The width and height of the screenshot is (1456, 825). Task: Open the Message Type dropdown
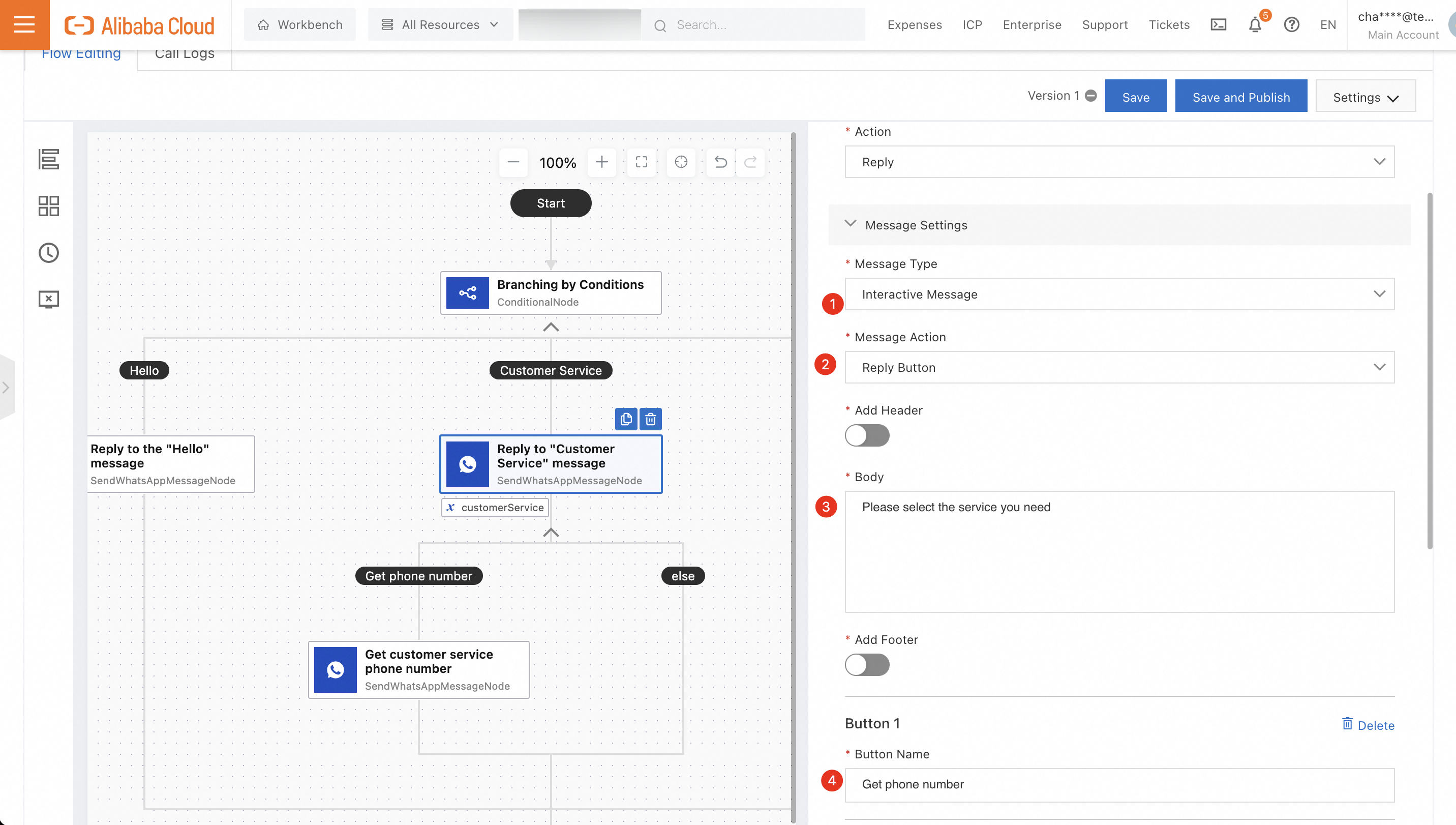point(1119,294)
